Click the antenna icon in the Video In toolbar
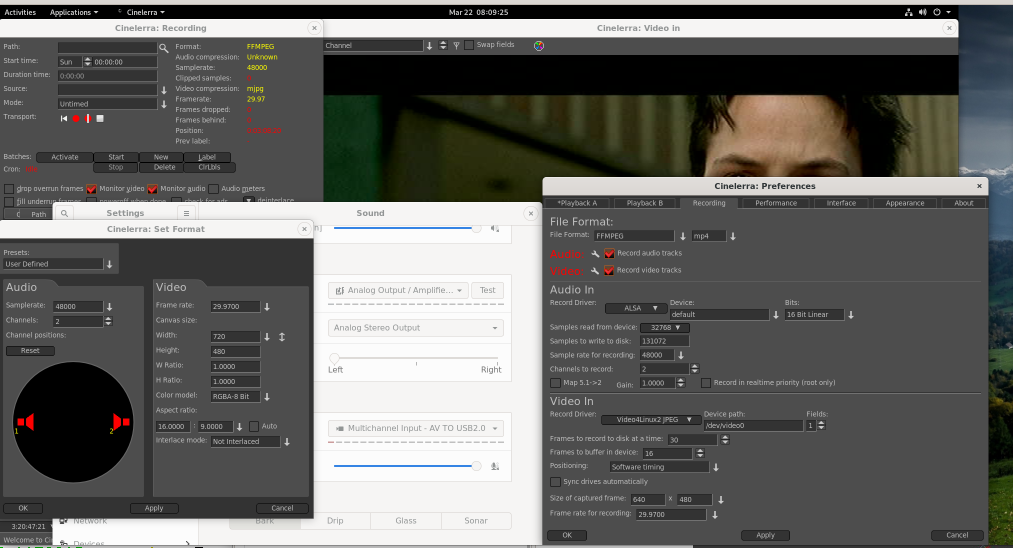This screenshot has height=548, width=1013. (456, 45)
